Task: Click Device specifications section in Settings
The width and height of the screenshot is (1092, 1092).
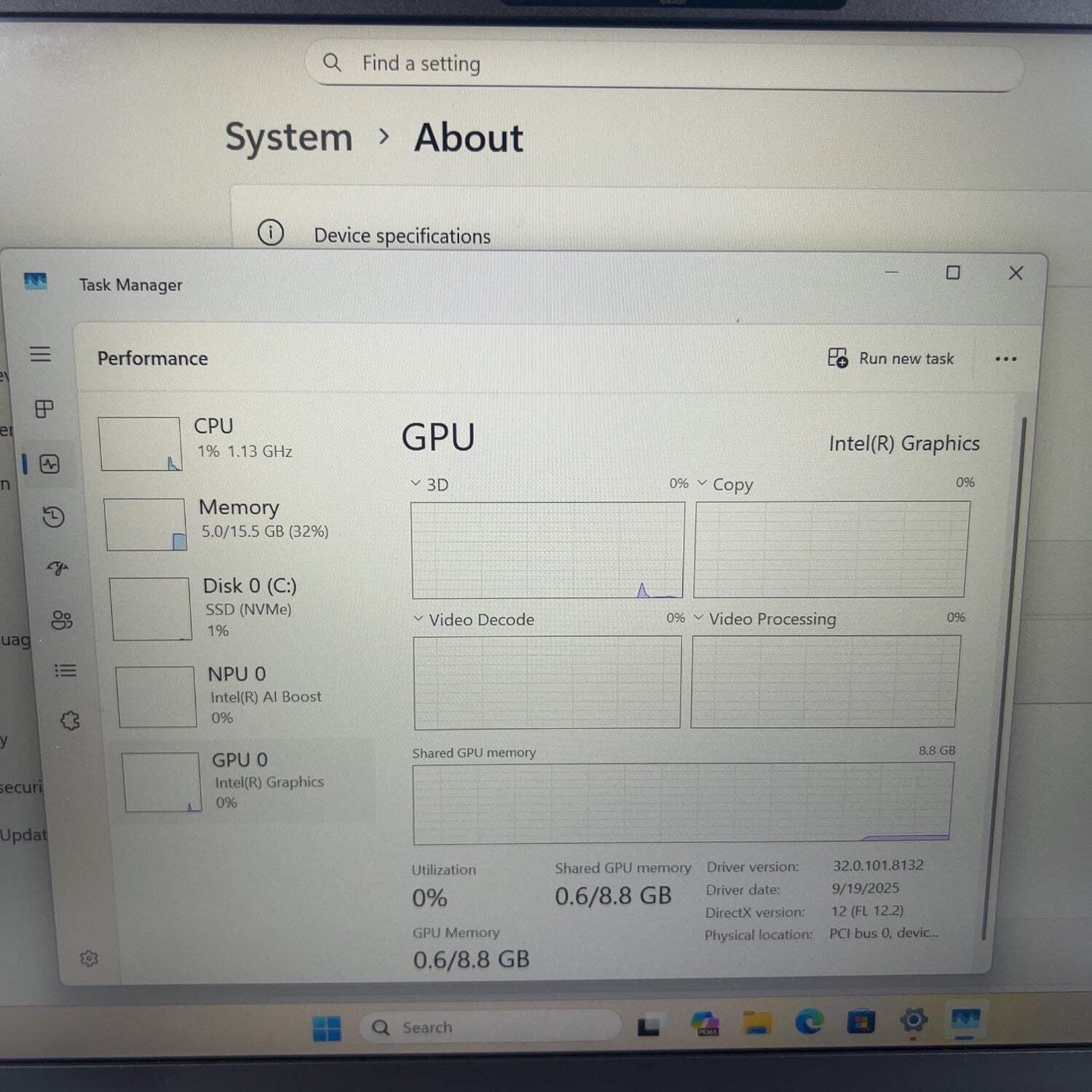Action: click(x=402, y=236)
